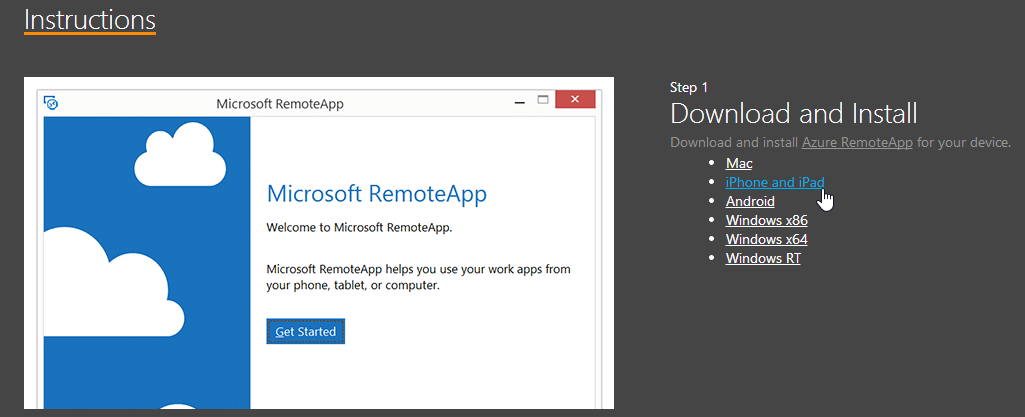1025x417 pixels.
Task: Open the Windows x86 download link
Action: click(x=766, y=220)
